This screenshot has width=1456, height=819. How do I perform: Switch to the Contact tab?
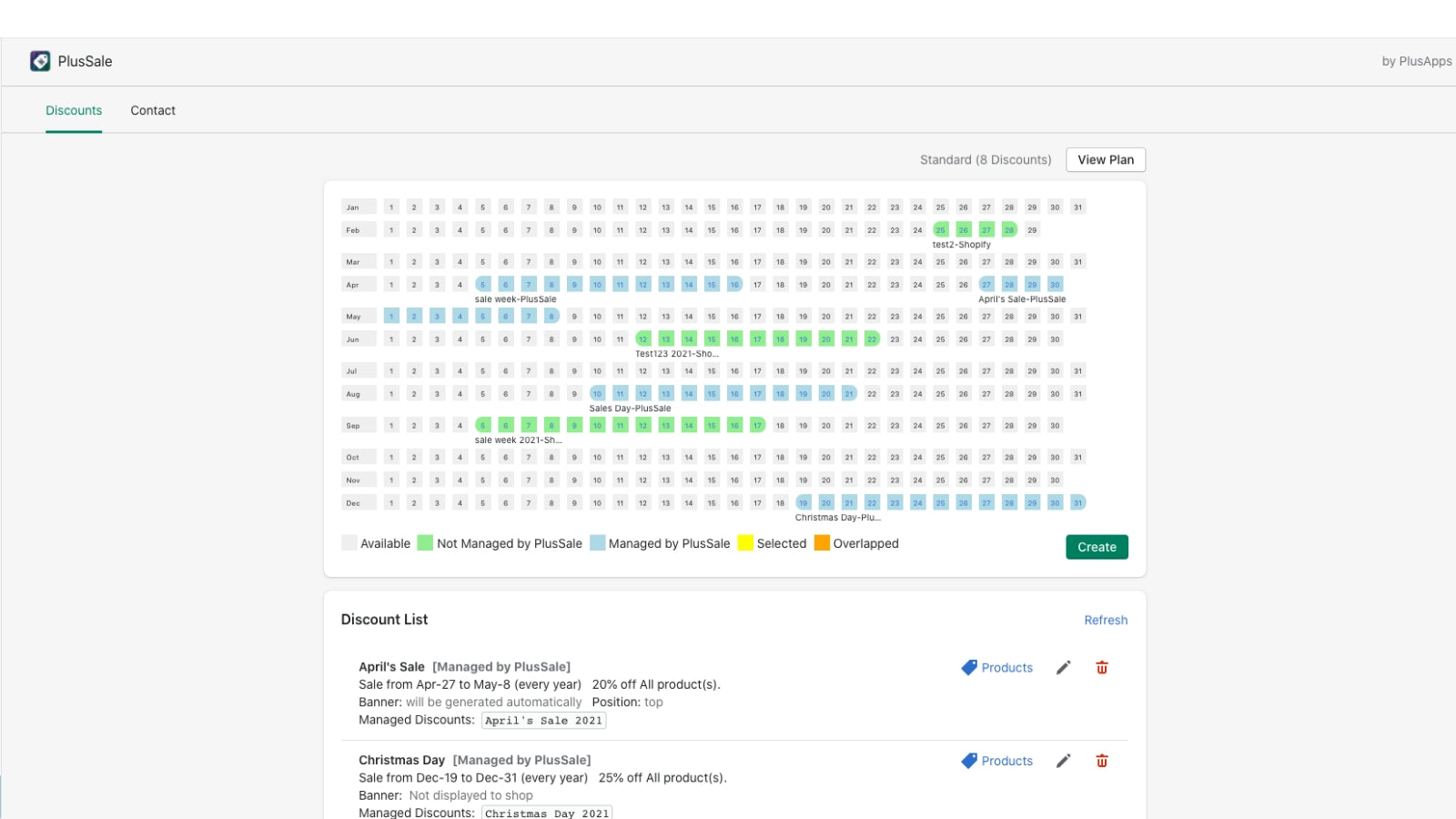153,110
